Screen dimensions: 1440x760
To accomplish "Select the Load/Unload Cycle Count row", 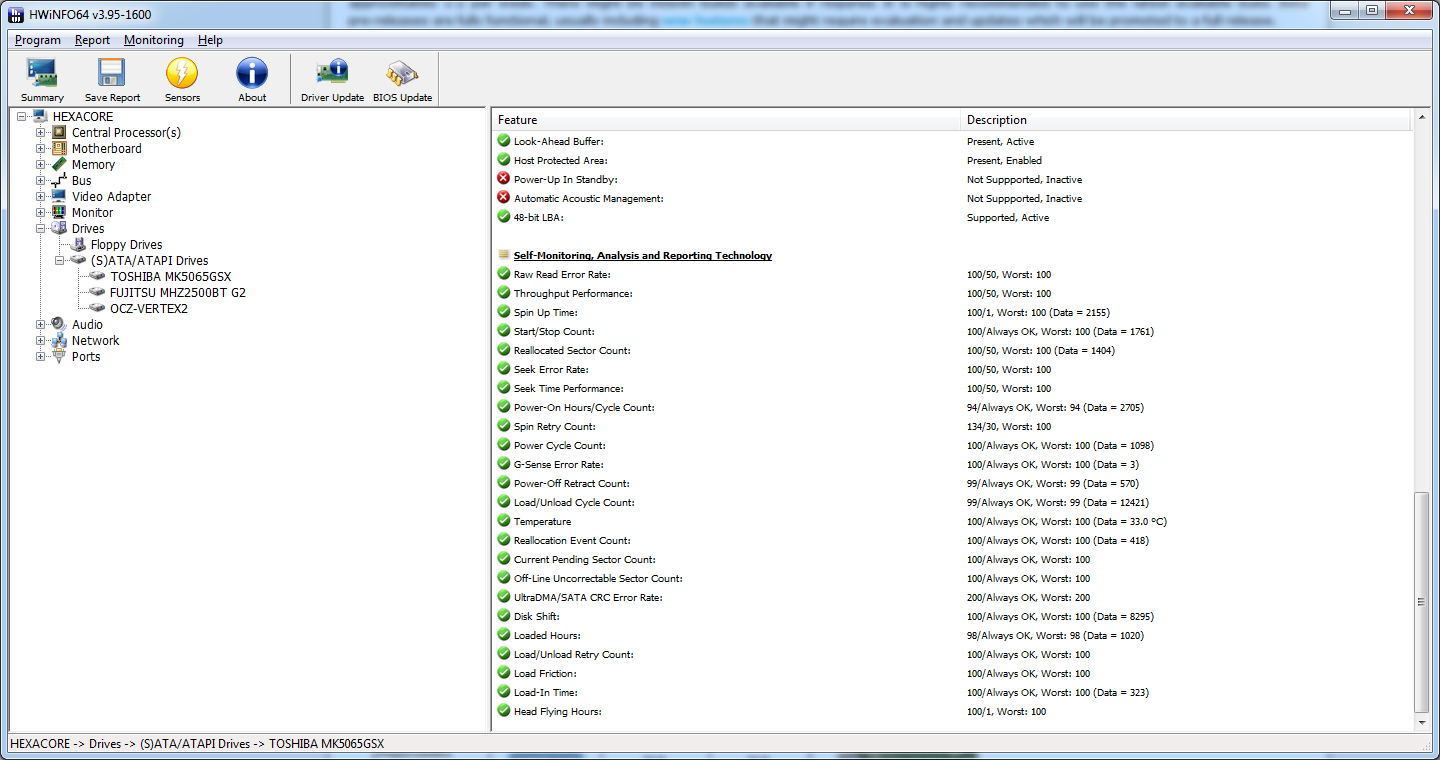I will coord(953,502).
